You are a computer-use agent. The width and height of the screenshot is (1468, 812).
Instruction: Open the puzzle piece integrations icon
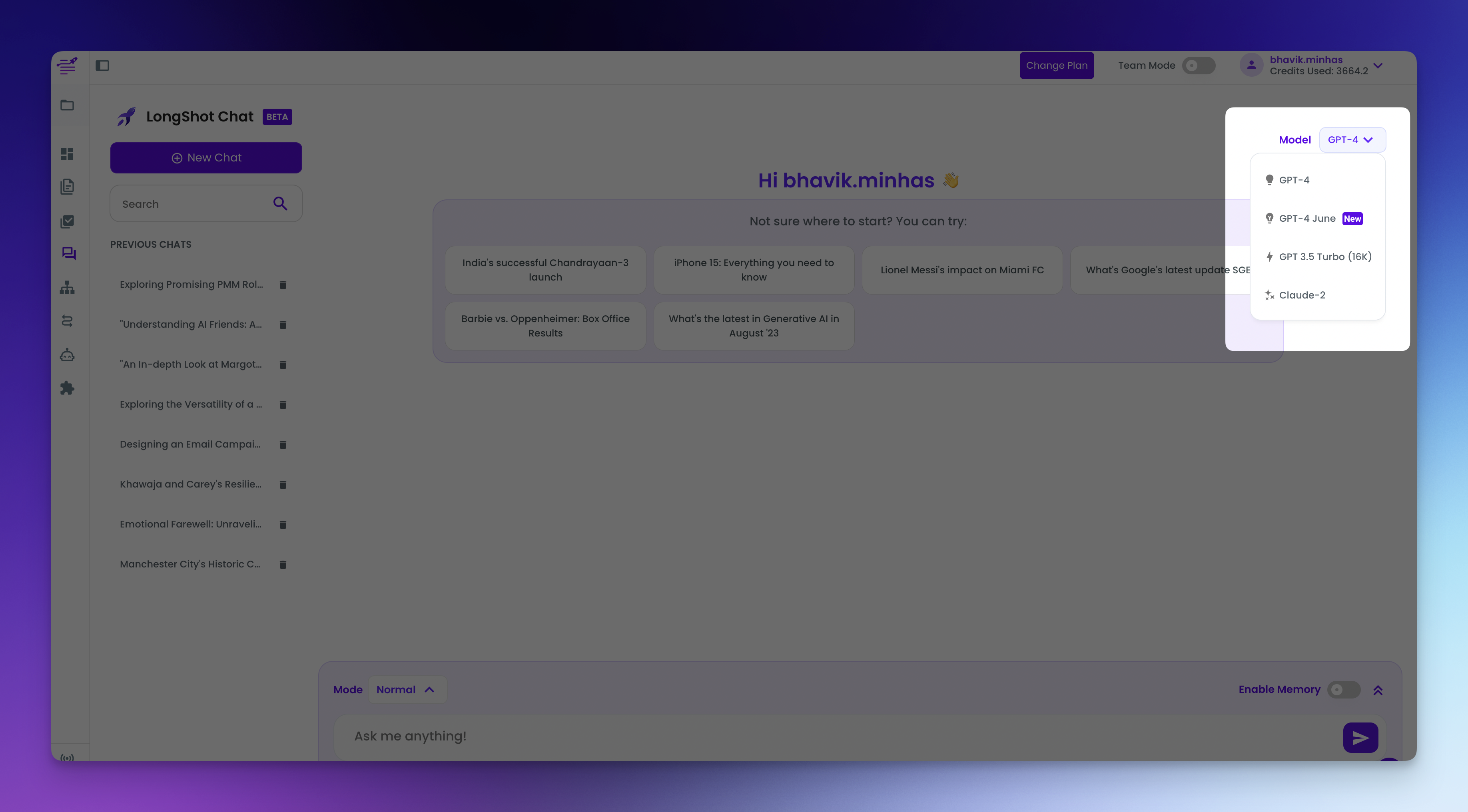coord(67,388)
